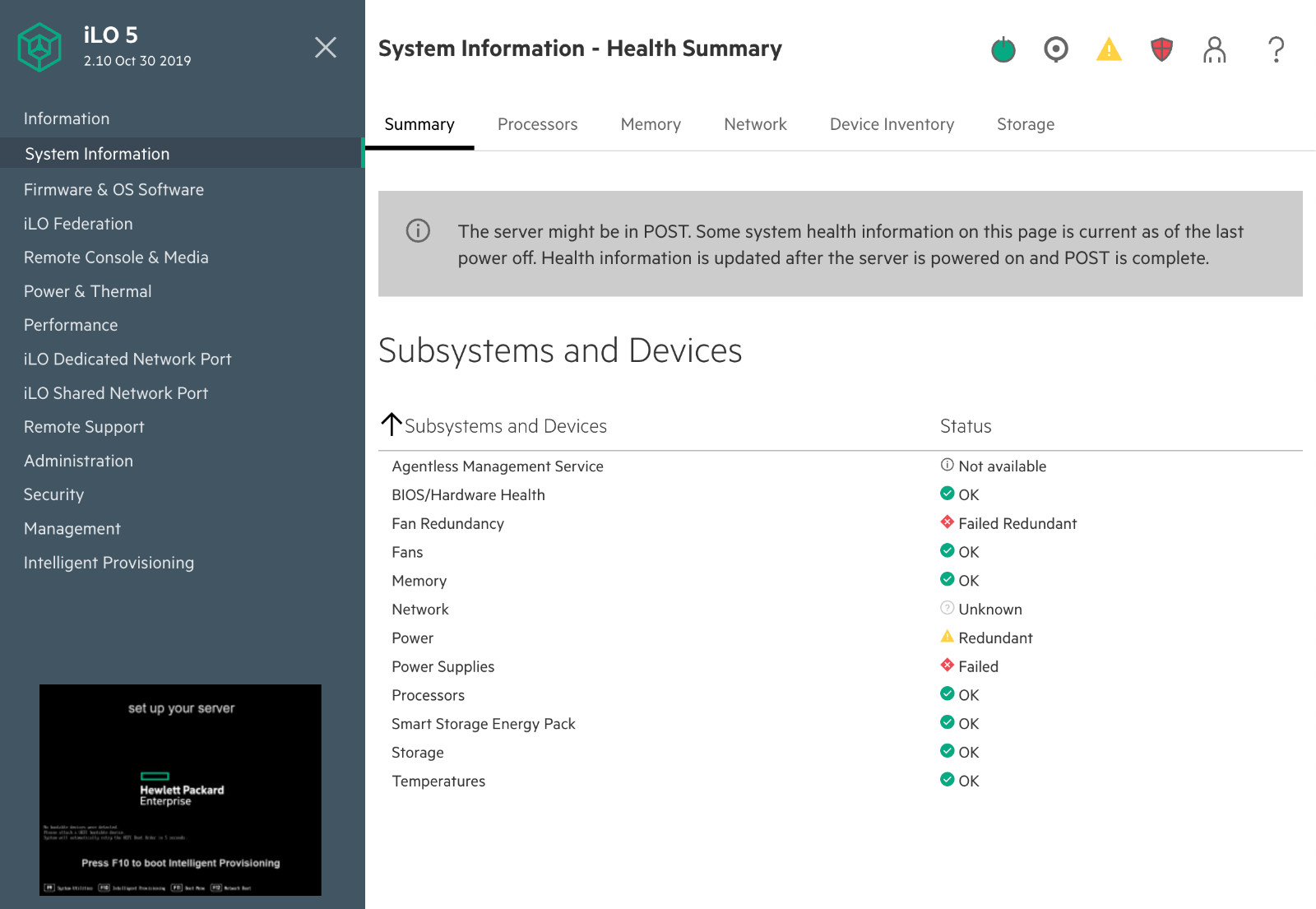Click the Failed icon for Power Supplies
Screen dimensions: 1316x909
(948, 666)
